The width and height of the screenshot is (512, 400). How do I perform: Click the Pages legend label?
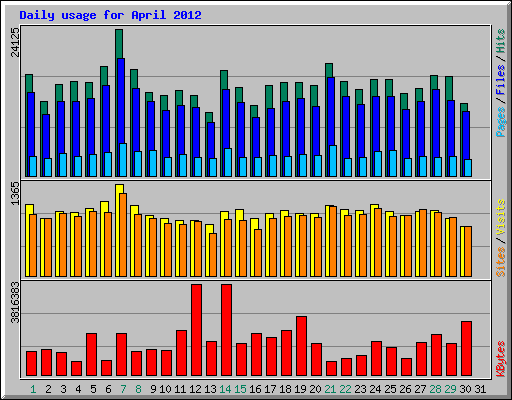click(x=501, y=122)
